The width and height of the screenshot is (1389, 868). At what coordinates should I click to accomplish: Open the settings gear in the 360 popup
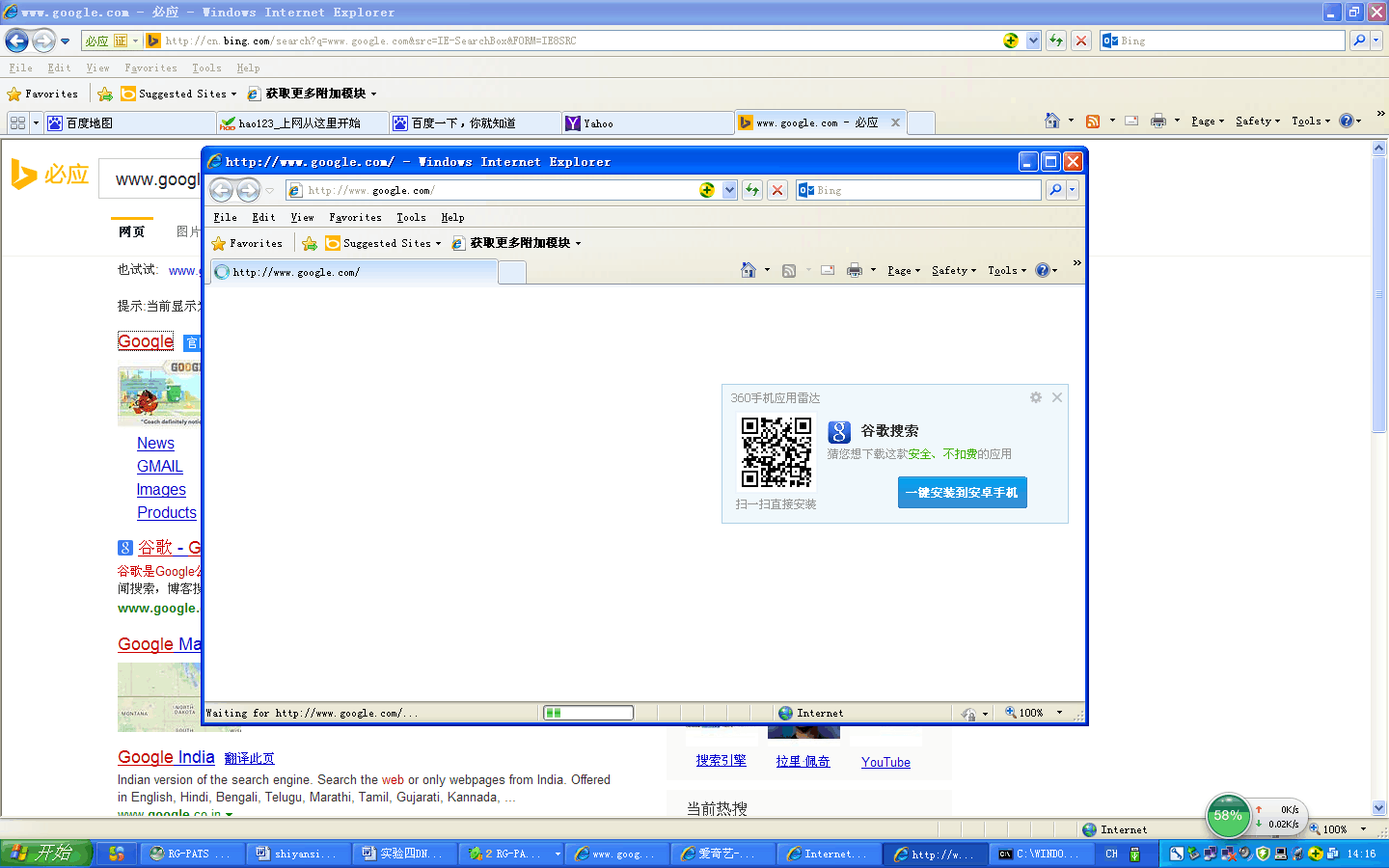pyautogui.click(x=1035, y=397)
